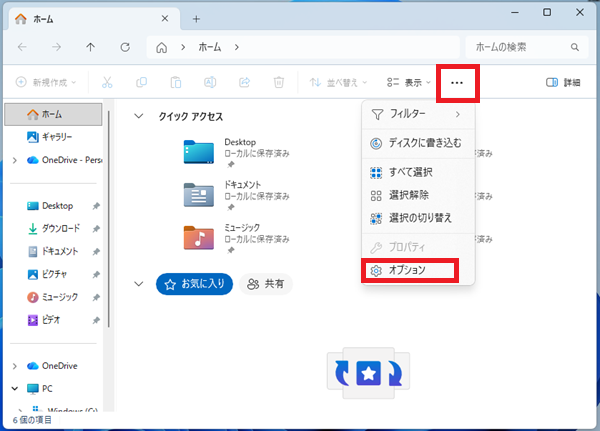Click the Refresh icon in navigation bar
600x431 pixels.
(x=125, y=47)
